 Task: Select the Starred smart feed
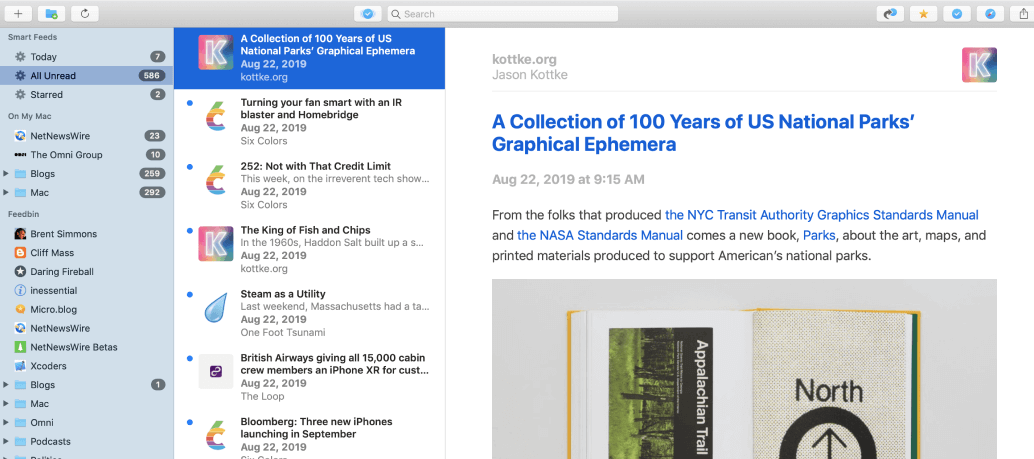[86, 95]
